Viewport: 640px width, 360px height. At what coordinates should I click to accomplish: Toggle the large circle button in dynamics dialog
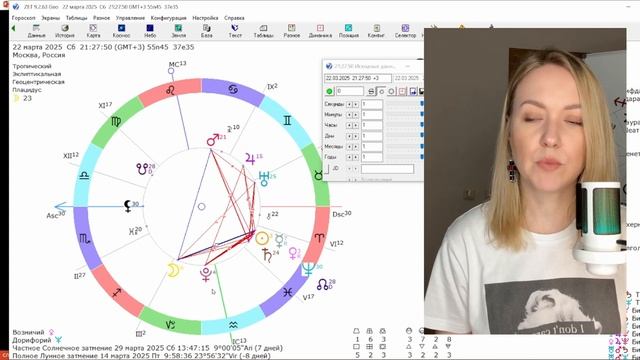(x=391, y=91)
